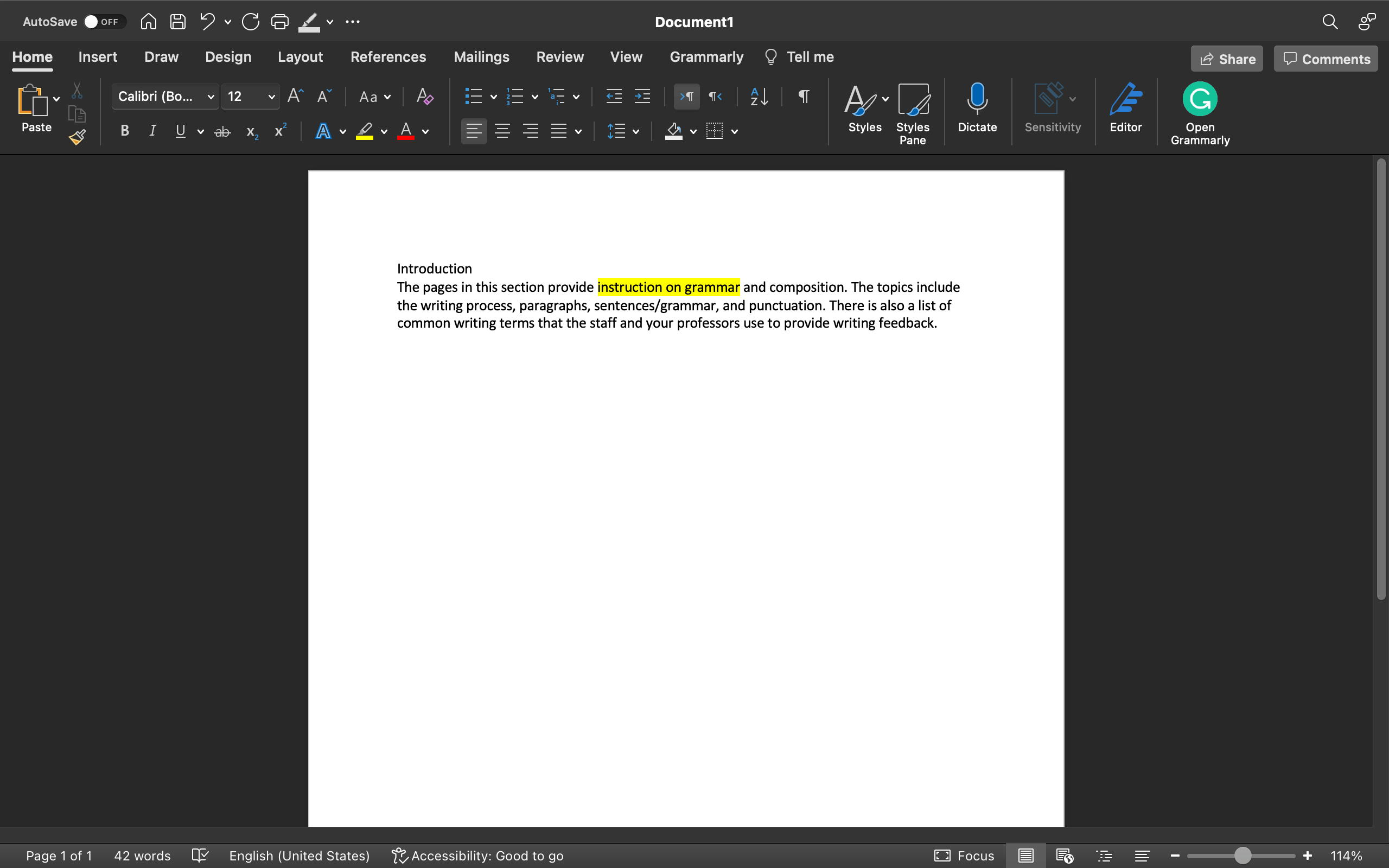Set right-to-left text direction
The width and height of the screenshot is (1389, 868).
click(715, 96)
